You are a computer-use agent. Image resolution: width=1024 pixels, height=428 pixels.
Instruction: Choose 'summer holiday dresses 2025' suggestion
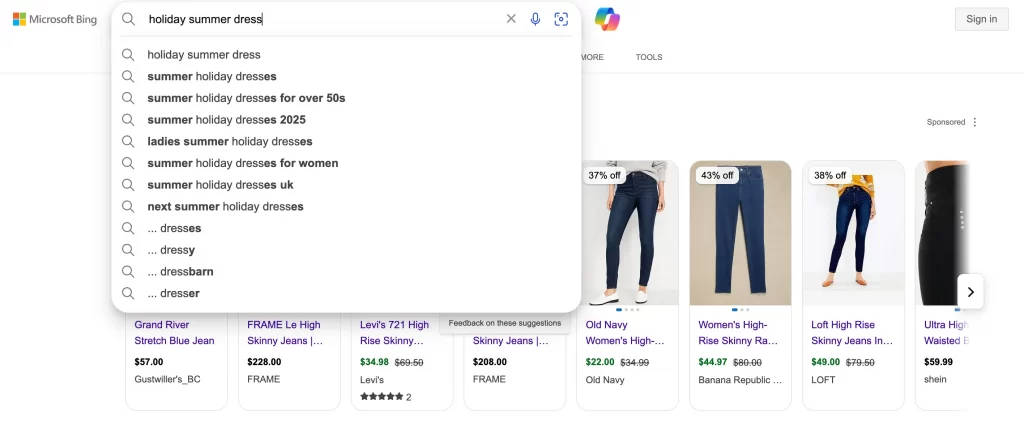[x=346, y=120]
